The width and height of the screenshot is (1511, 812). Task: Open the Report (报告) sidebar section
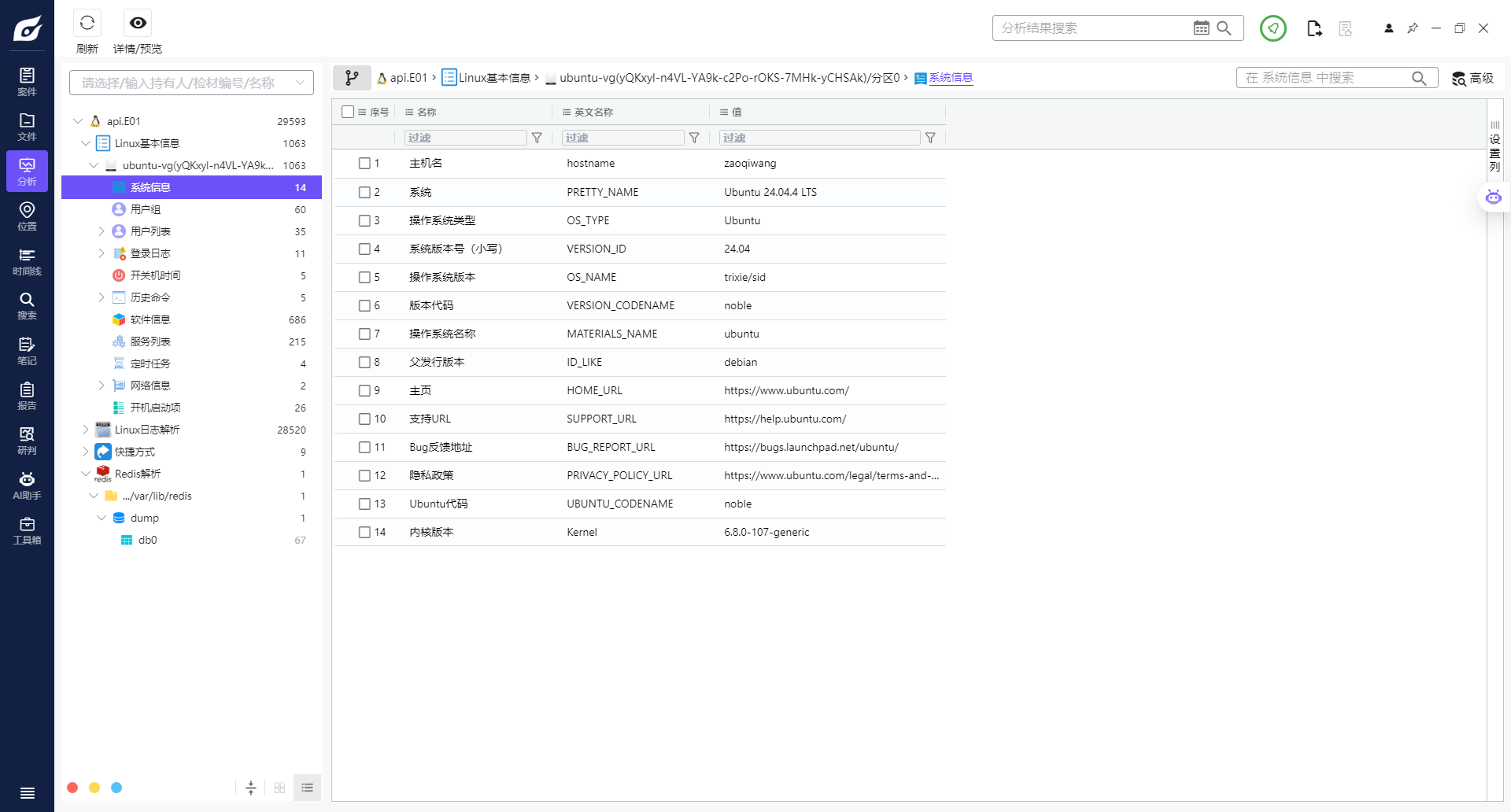tap(27, 395)
